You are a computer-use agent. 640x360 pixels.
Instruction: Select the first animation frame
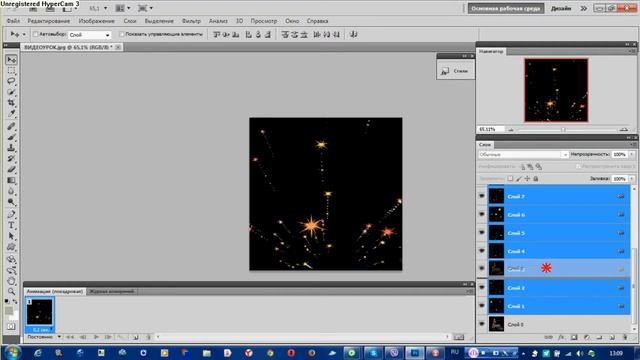(40, 312)
